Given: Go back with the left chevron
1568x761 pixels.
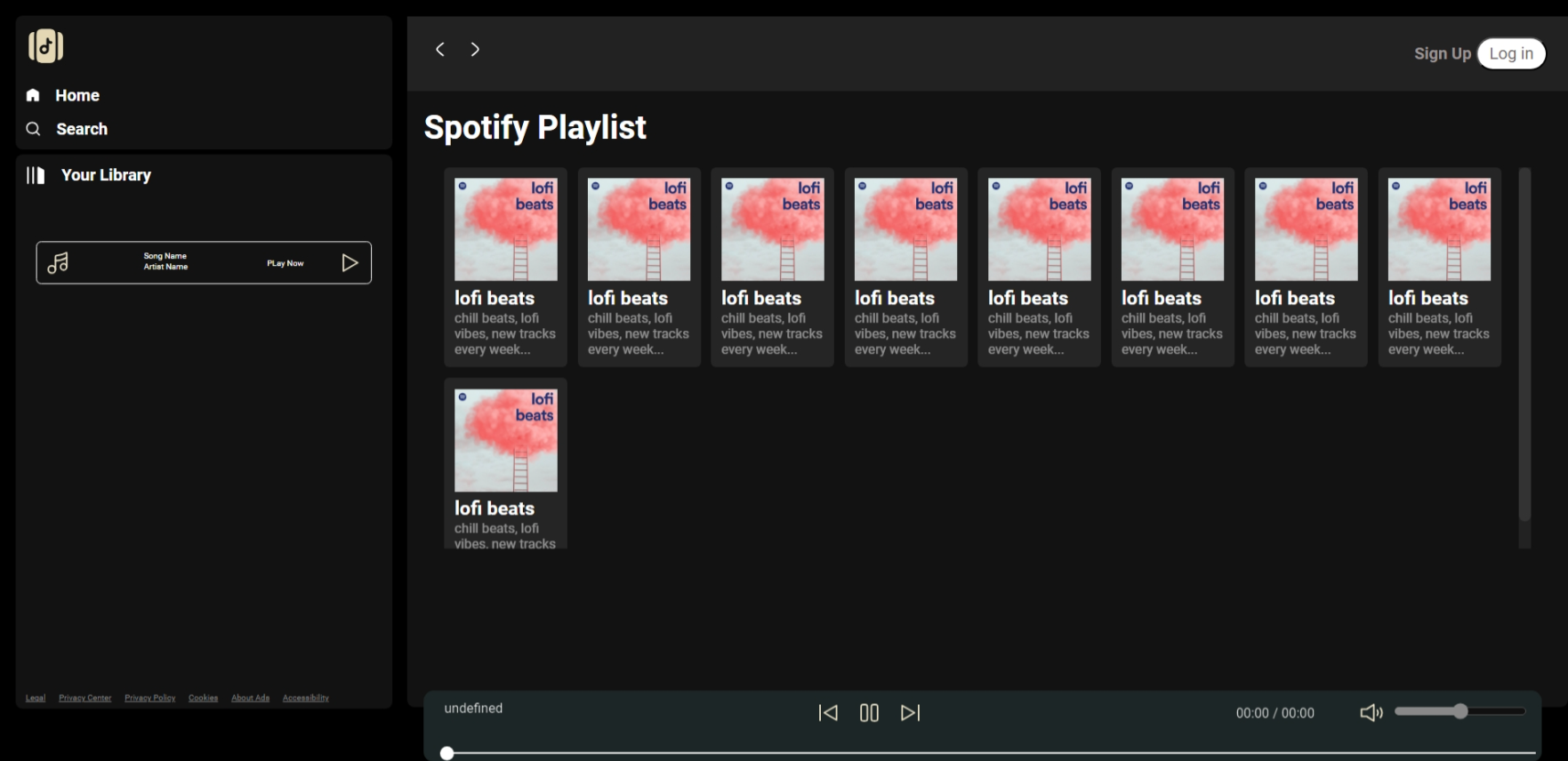Looking at the screenshot, I should tap(439, 49).
